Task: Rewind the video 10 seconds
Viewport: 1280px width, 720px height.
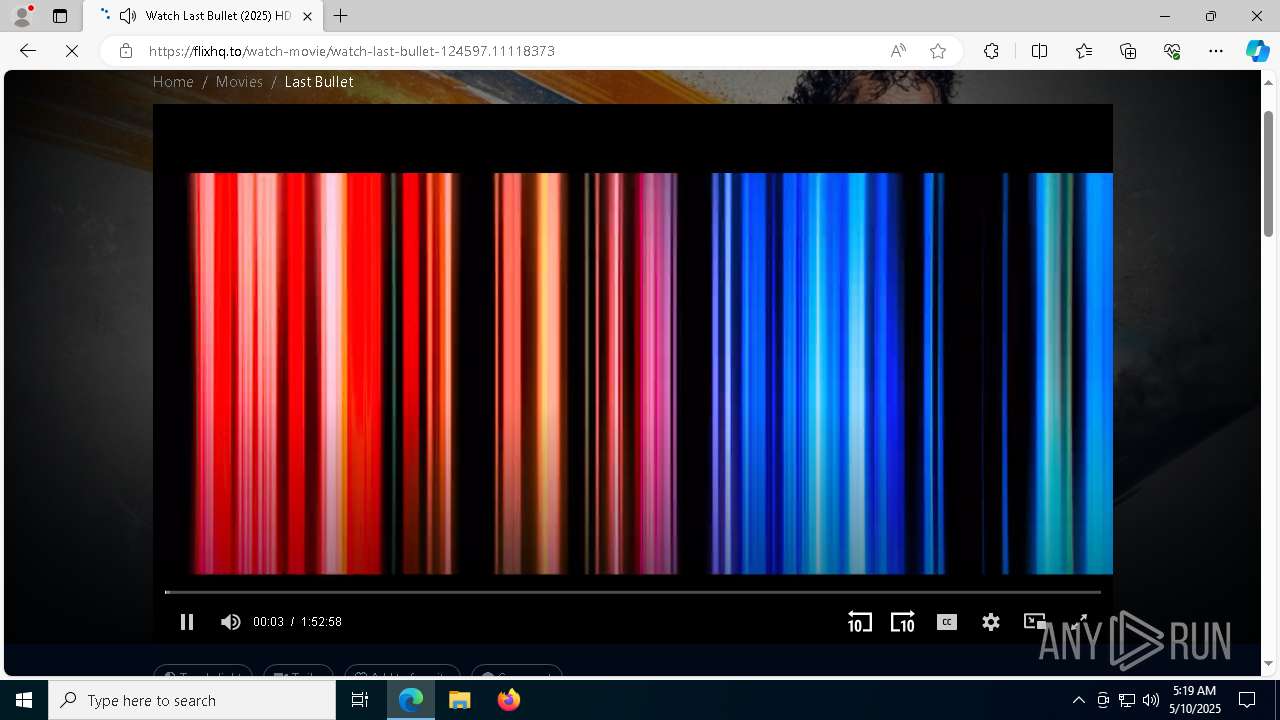Action: point(859,622)
